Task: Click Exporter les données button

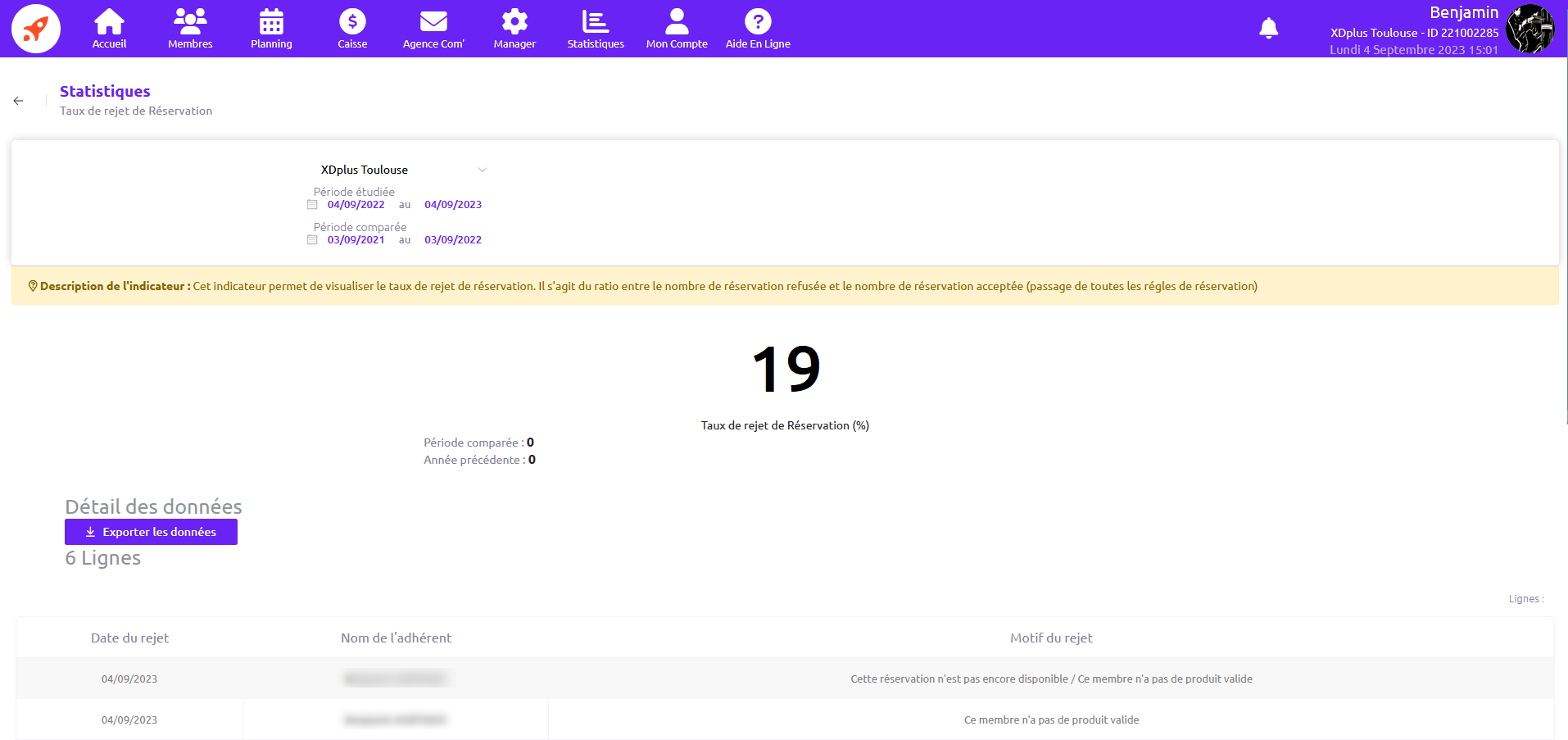Action: [x=151, y=532]
